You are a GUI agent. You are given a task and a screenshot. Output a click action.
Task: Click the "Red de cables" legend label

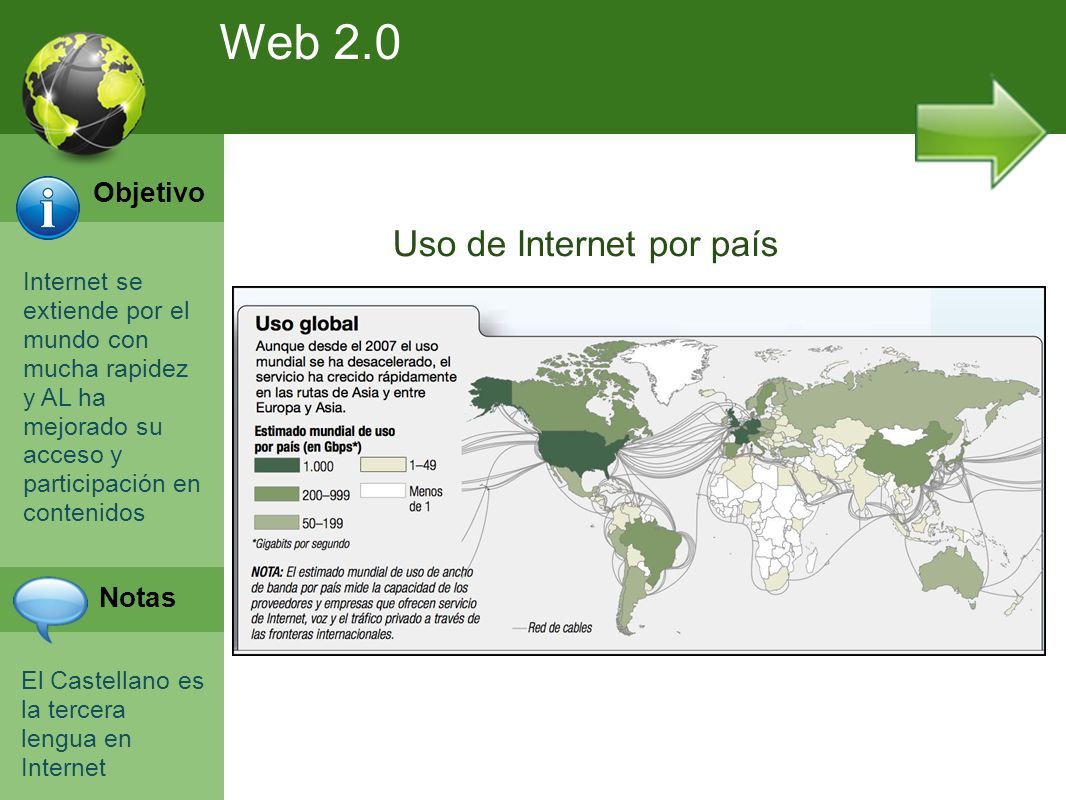pos(560,628)
